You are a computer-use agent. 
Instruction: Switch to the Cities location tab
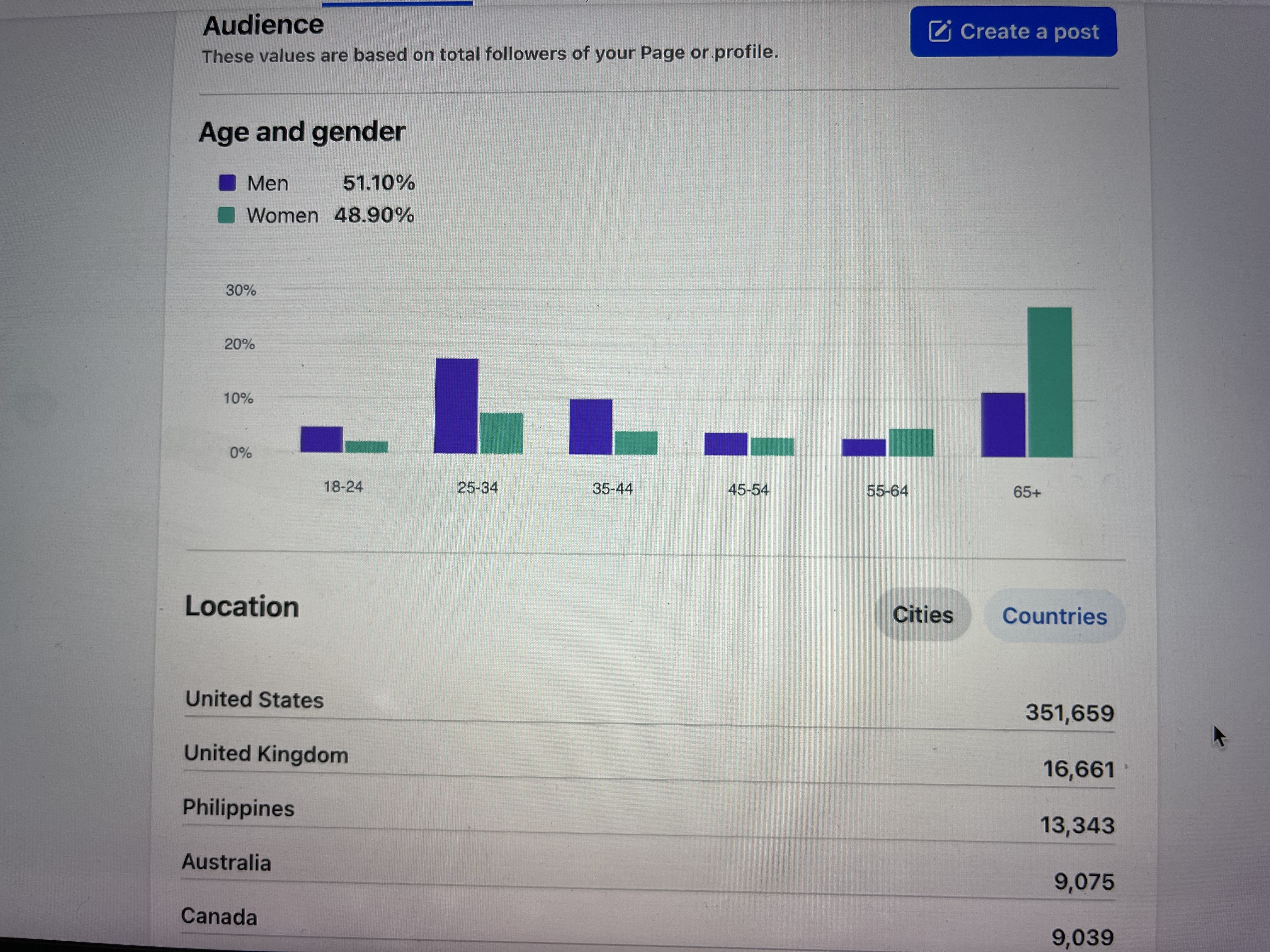[x=923, y=615]
